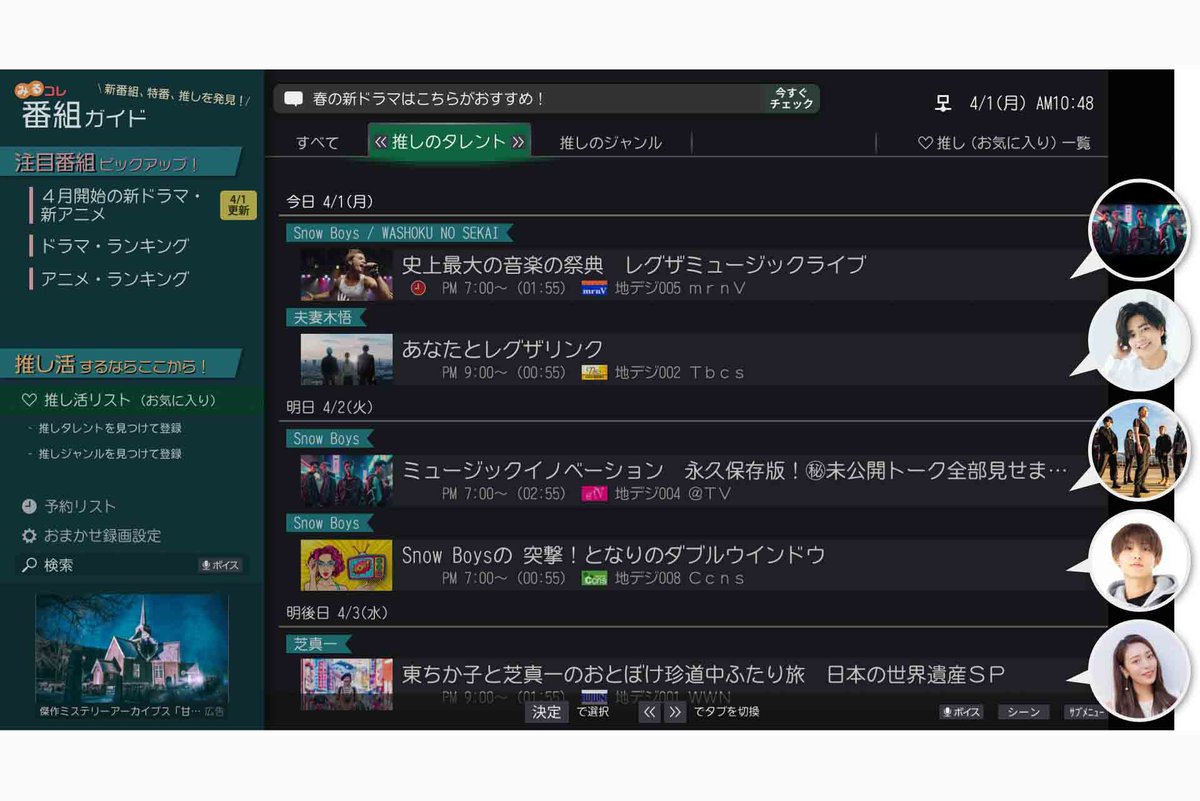Click the fourth avatar with light-haired person

pyautogui.click(x=1138, y=560)
